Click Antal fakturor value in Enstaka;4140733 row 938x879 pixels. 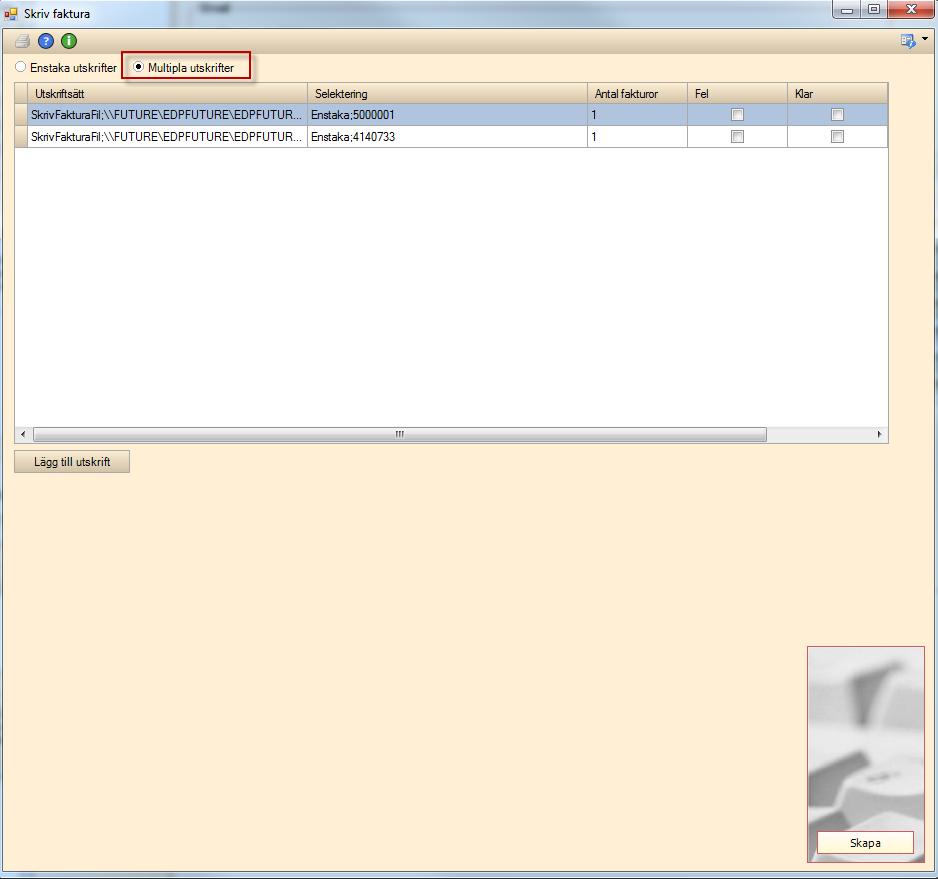637,136
